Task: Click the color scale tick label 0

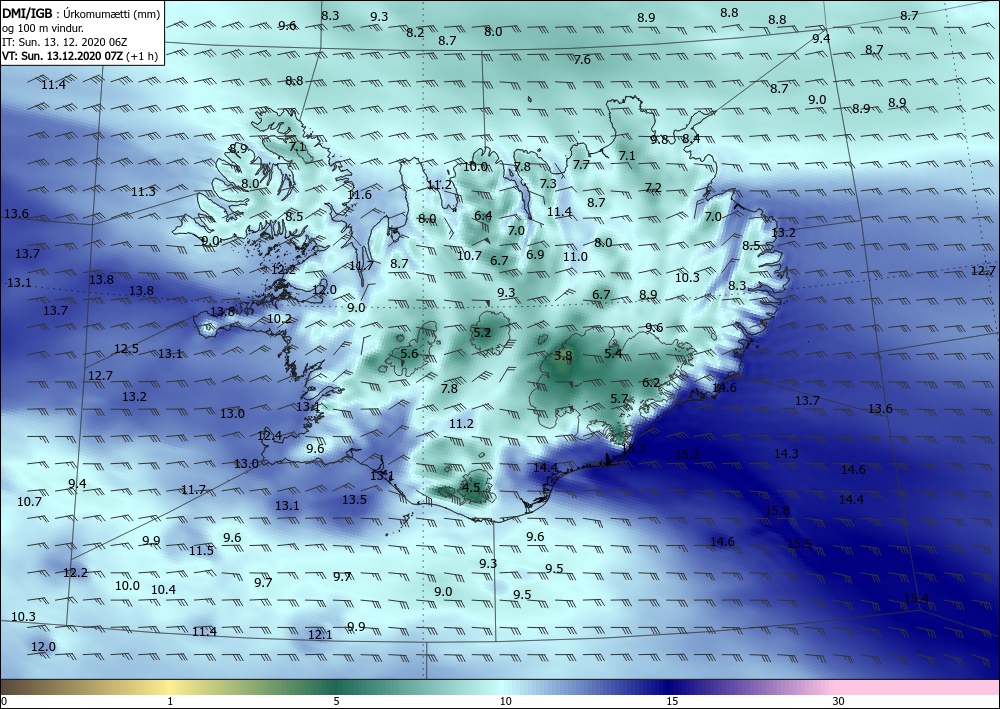Action: 4,701
